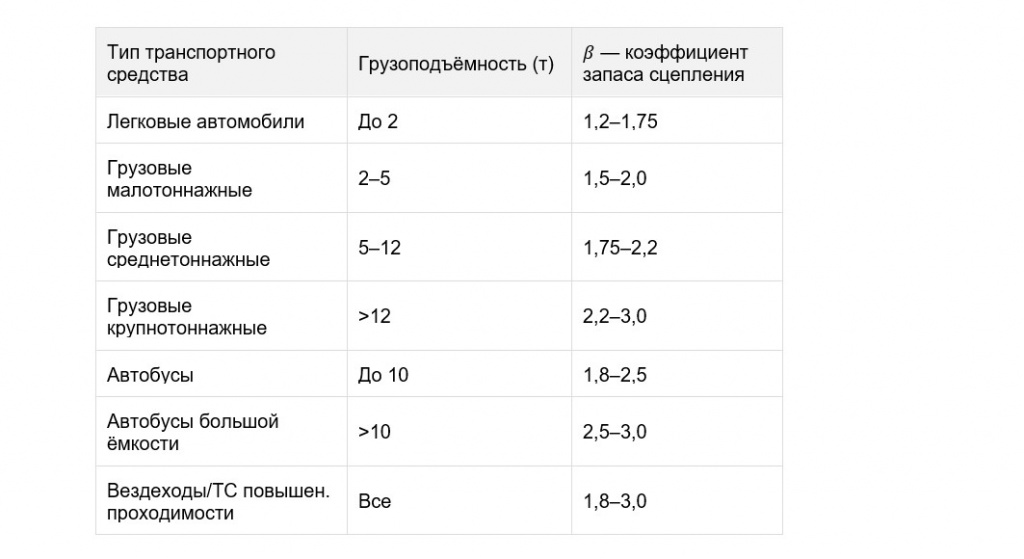Select the 'Автобусы большой ёмкости' cell
The image size is (1024, 559).
pyautogui.click(x=221, y=432)
